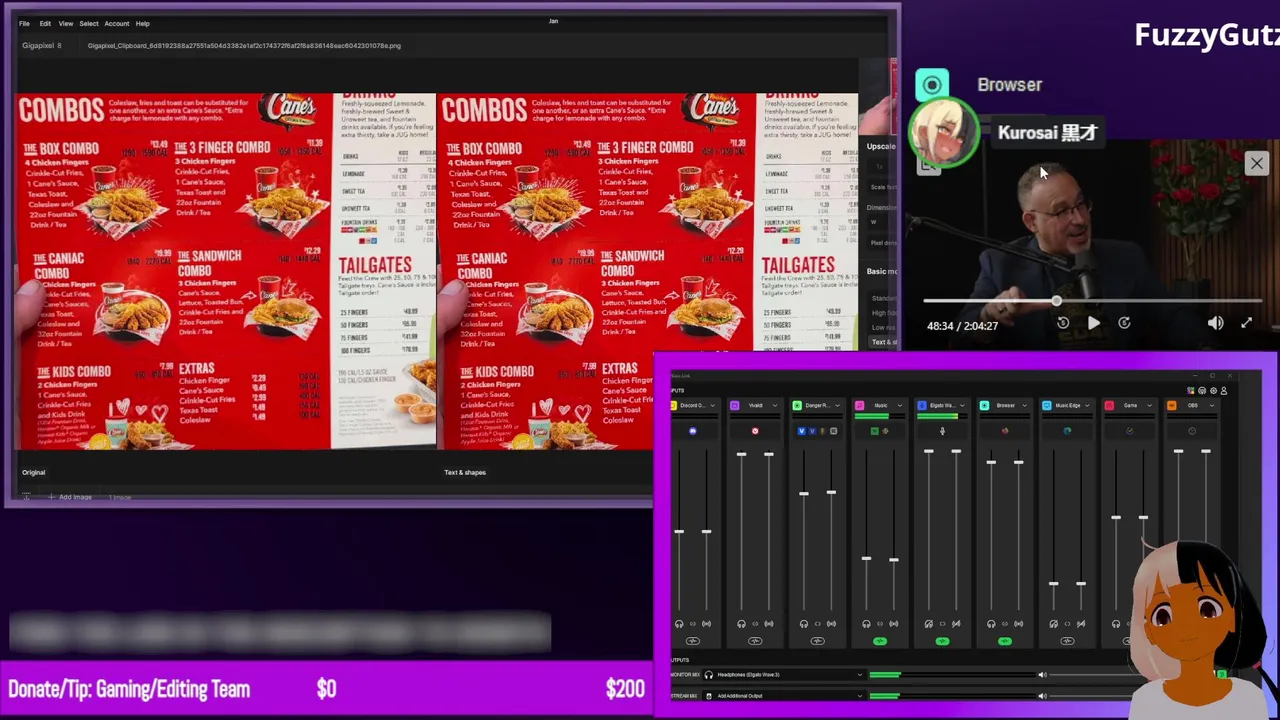Click the pink Music channel icon
This screenshot has height=720, width=1280.
[x=859, y=406]
